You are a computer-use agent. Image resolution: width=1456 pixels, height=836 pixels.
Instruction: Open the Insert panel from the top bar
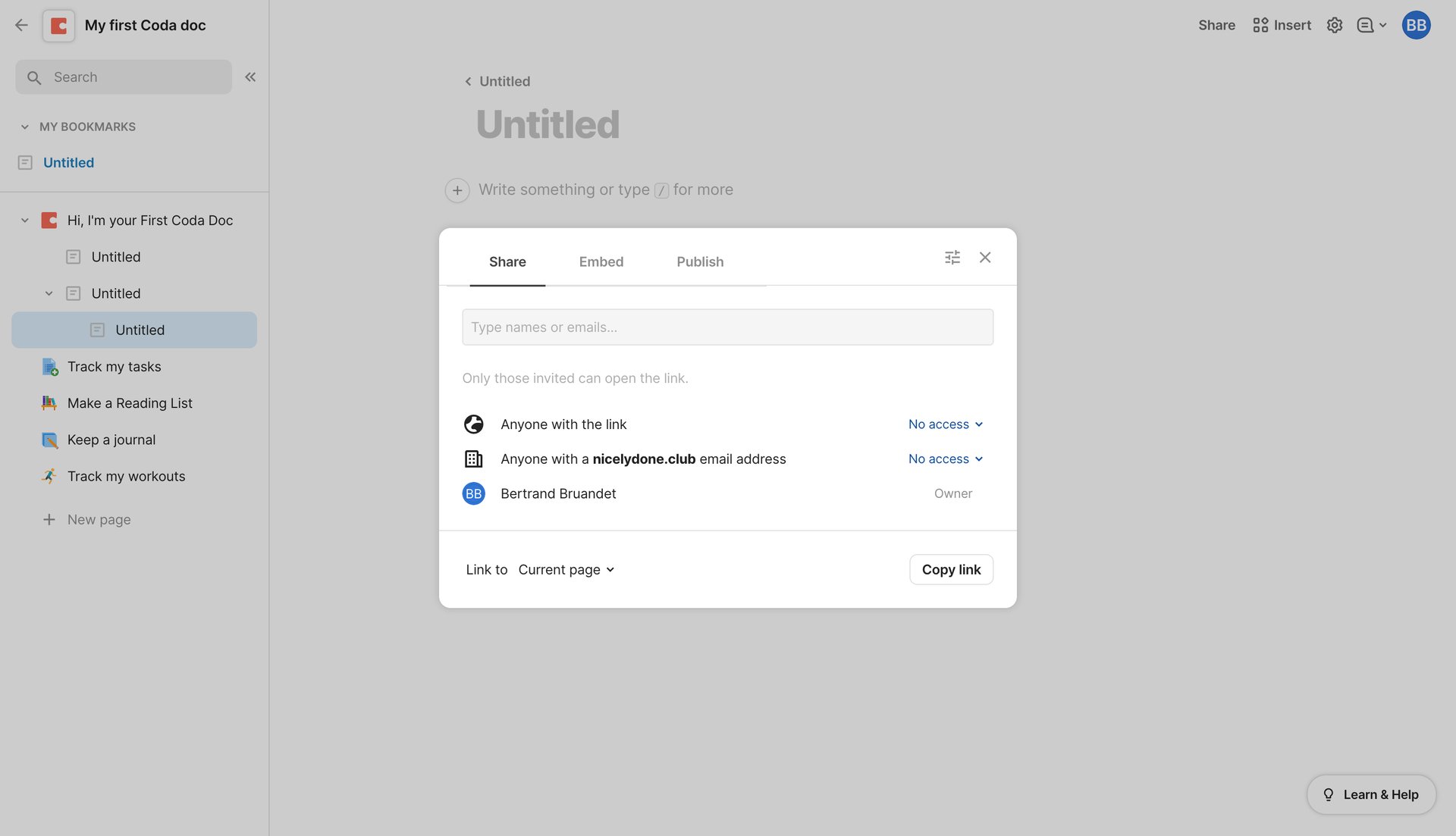[1282, 24]
